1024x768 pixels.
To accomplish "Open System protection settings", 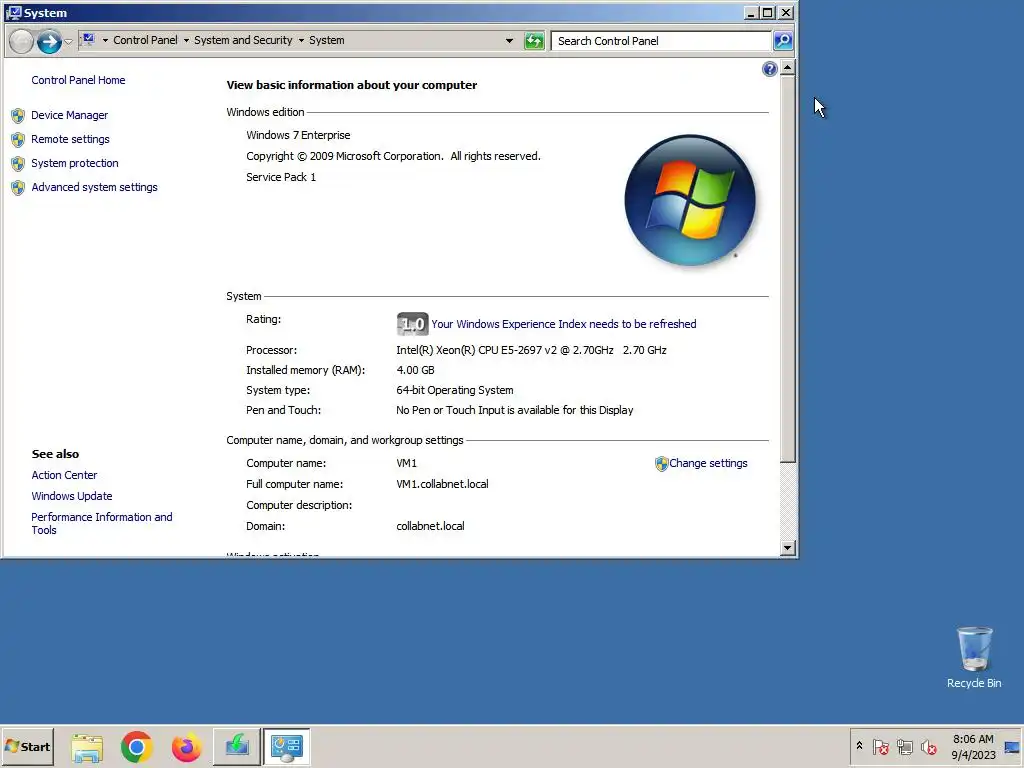I will pyautogui.click(x=74, y=163).
